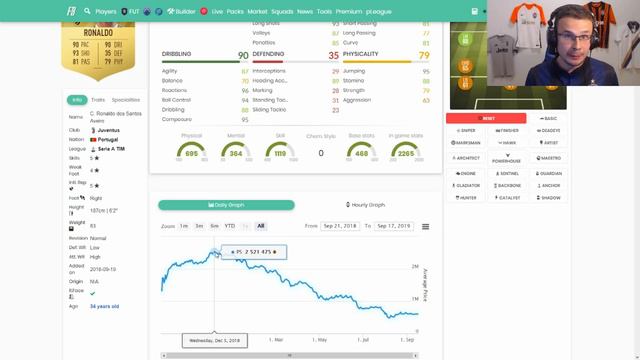Apply the Marksman chemistry style
Viewport: 640px width, 360px height.
(466, 143)
